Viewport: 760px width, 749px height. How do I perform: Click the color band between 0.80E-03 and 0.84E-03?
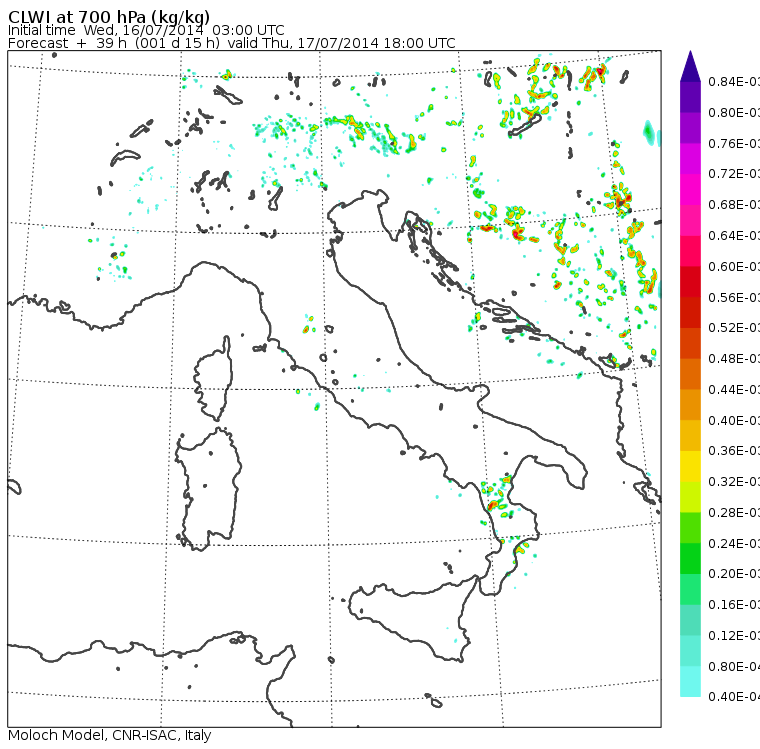(x=690, y=97)
